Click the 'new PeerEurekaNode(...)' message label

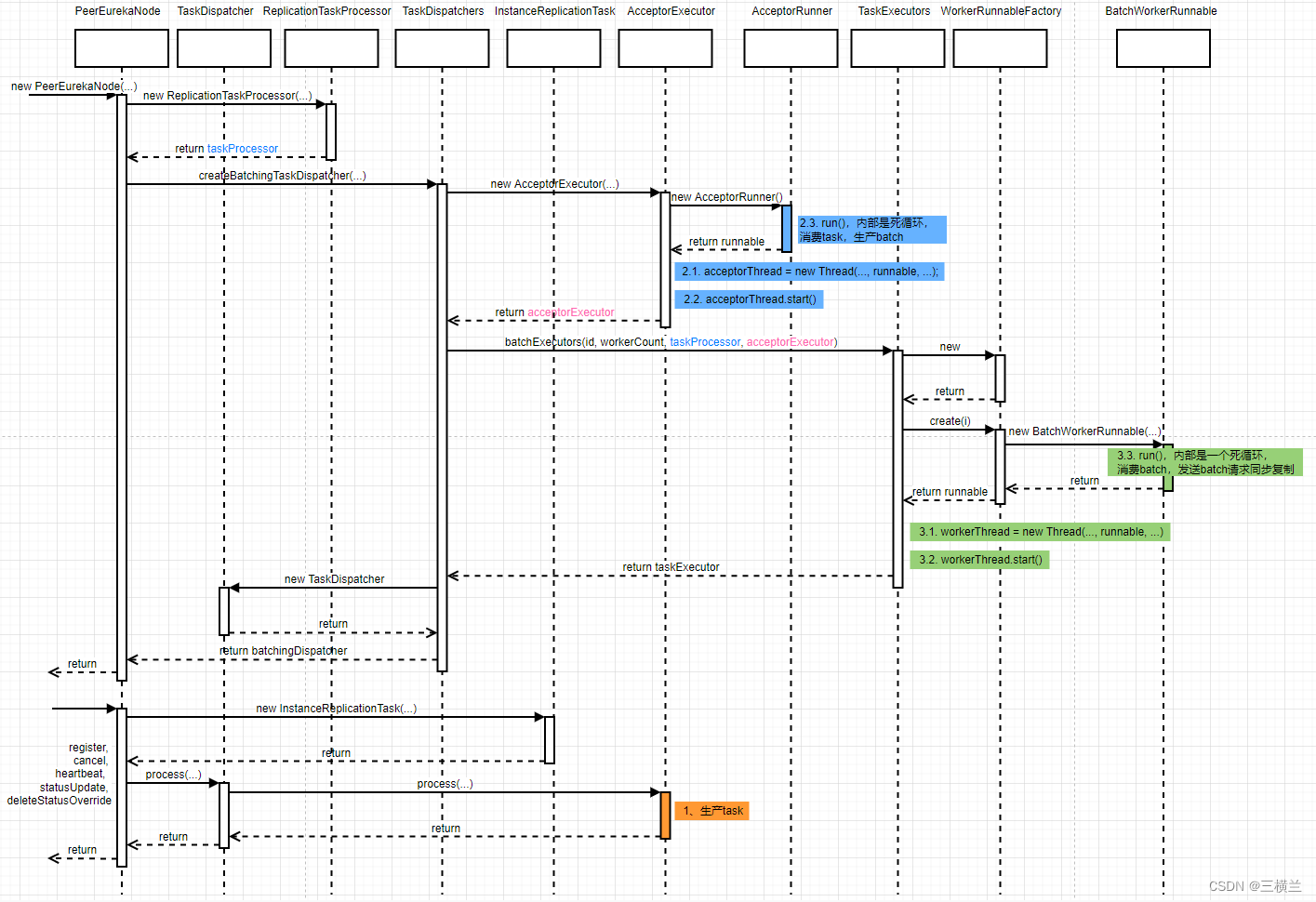73,86
